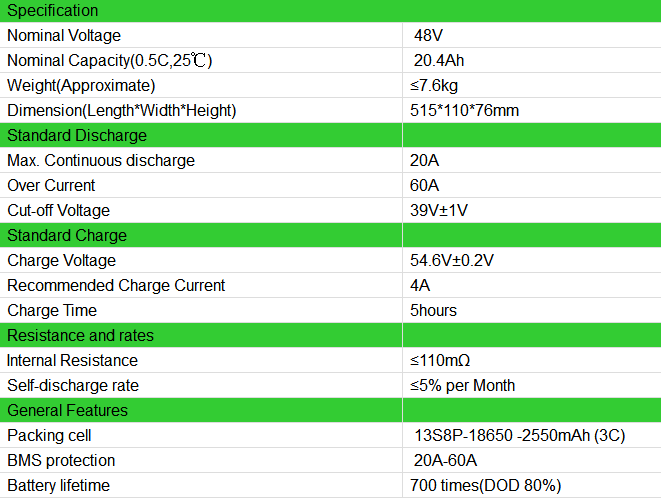This screenshot has height=501, width=661.
Task: Select the Nominal Voltage label cell
Action: point(201,35)
